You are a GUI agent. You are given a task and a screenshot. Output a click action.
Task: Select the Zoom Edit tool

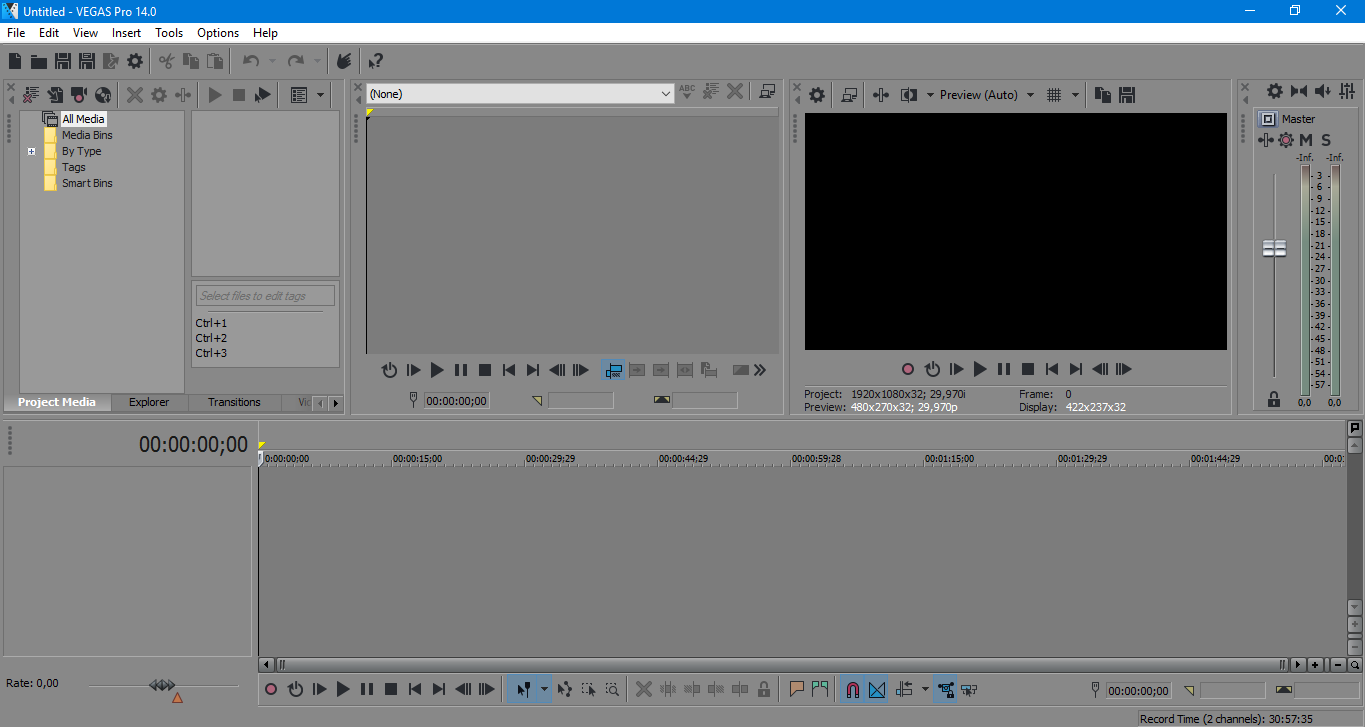612,689
